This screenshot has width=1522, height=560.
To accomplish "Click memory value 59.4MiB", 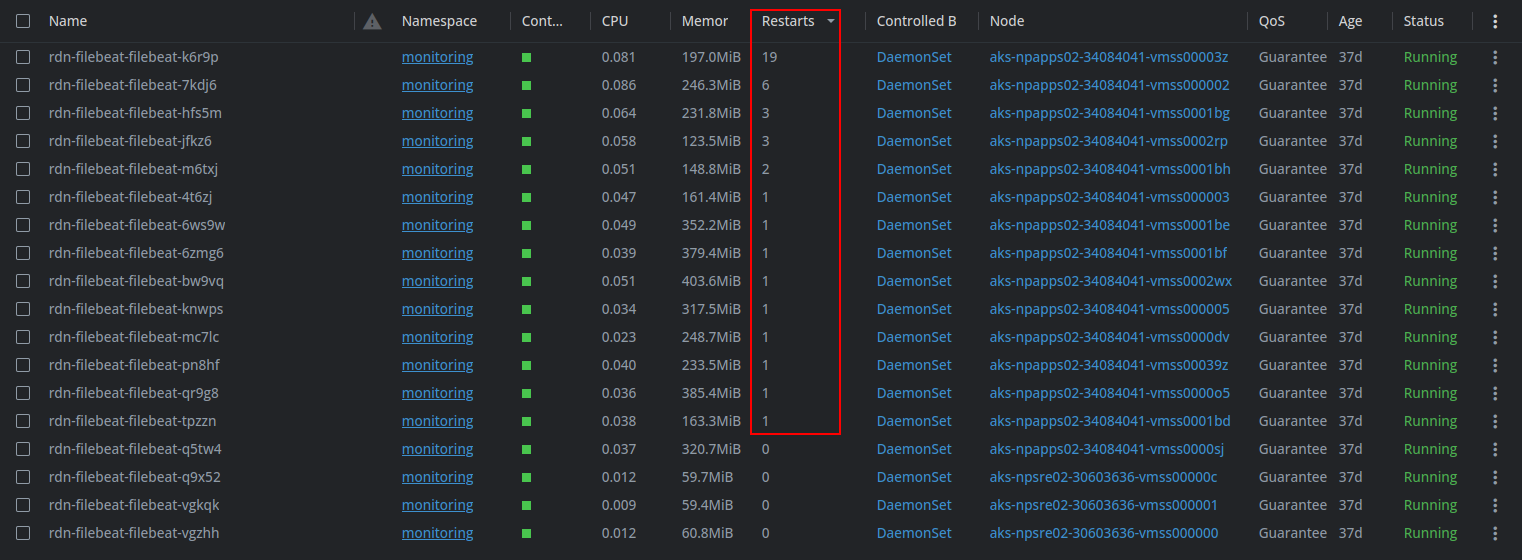I will [x=707, y=505].
